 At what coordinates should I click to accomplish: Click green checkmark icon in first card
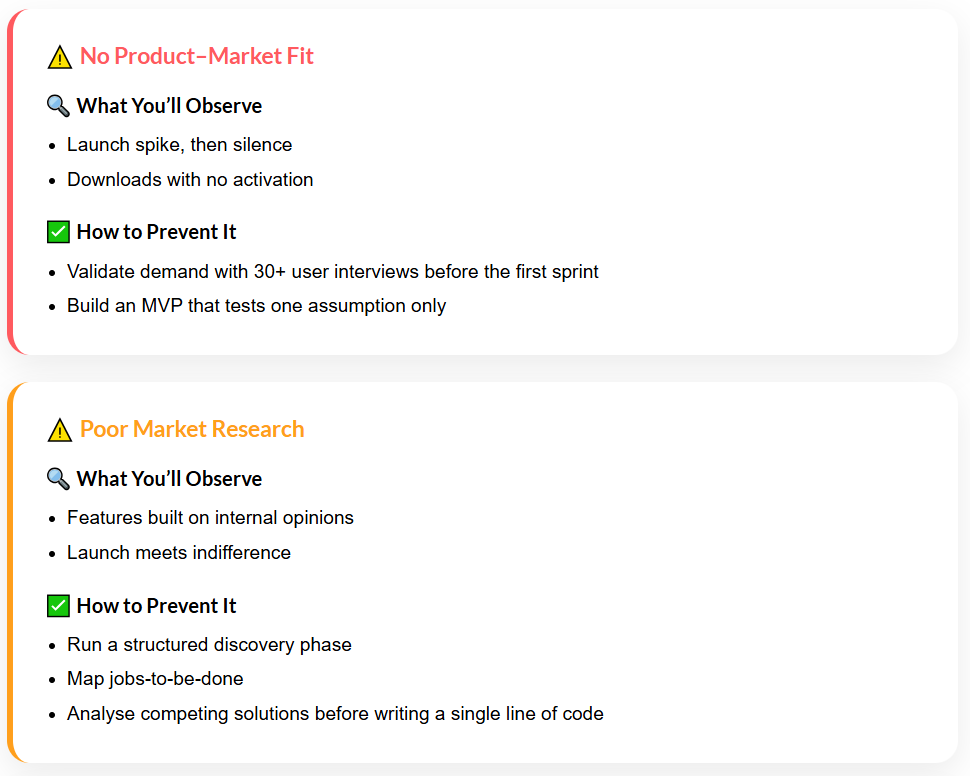(58, 232)
